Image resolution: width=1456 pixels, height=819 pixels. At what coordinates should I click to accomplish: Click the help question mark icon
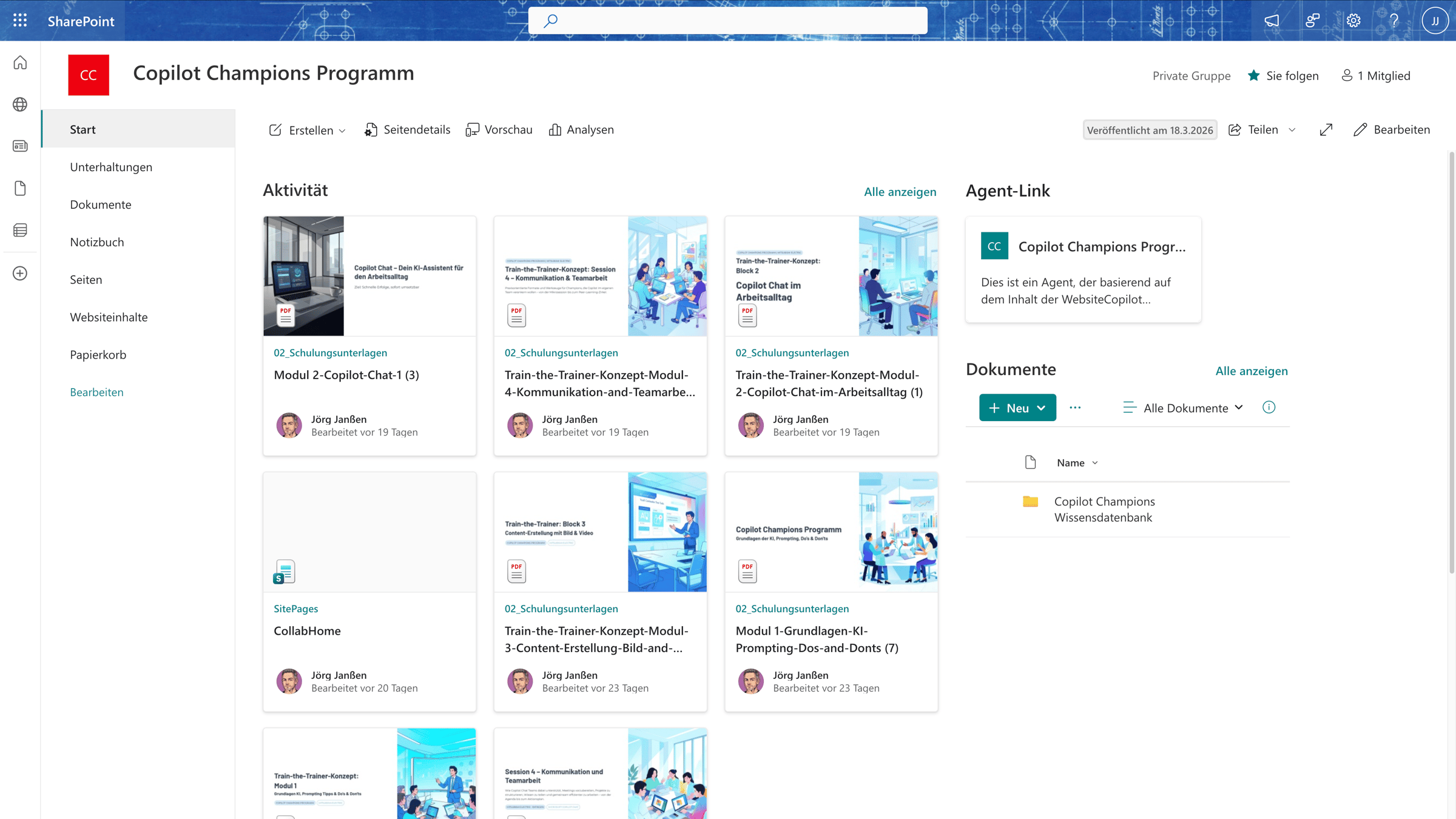[x=1394, y=21]
